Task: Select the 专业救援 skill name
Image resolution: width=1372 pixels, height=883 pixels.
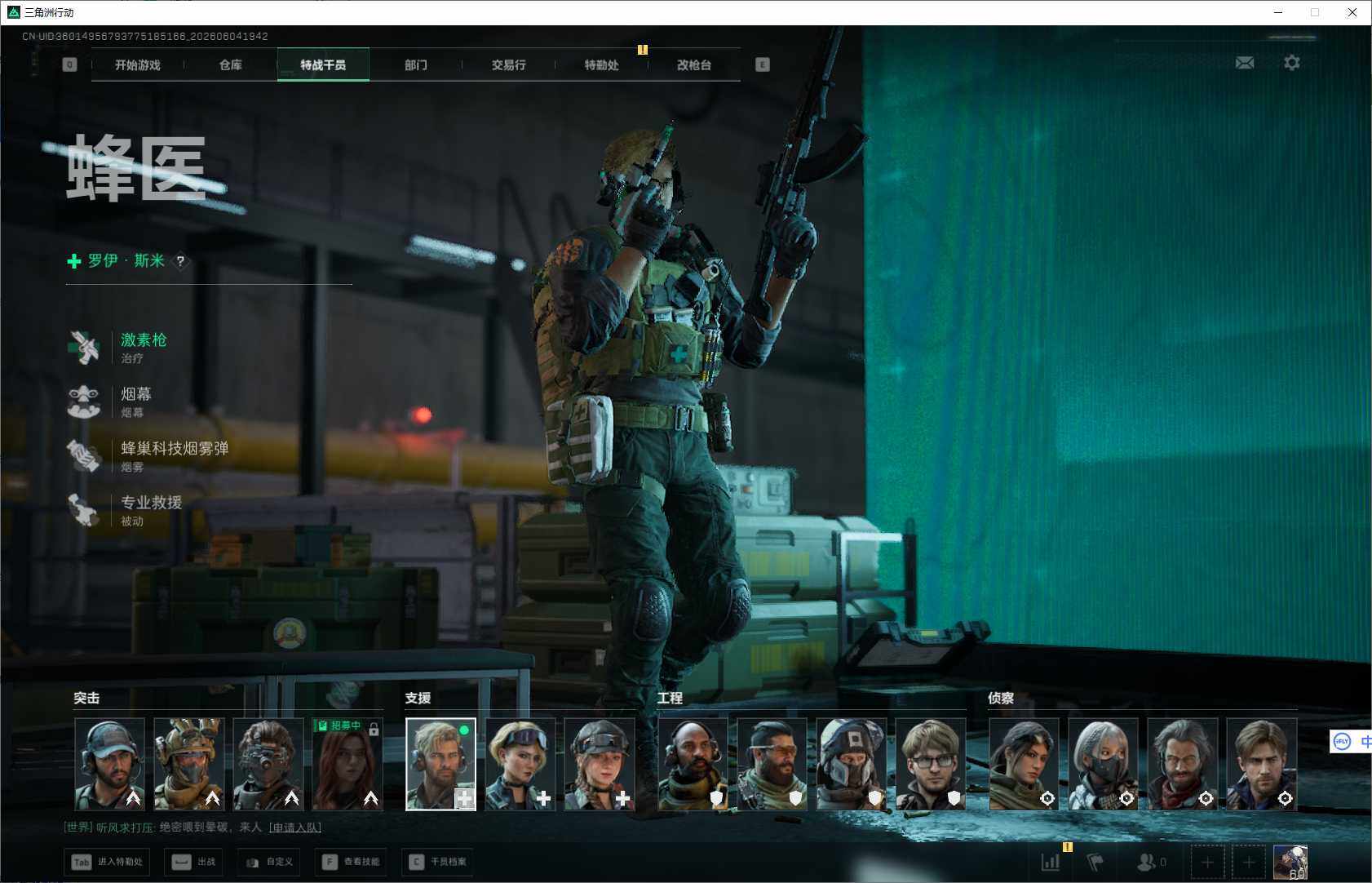Action: 152,502
